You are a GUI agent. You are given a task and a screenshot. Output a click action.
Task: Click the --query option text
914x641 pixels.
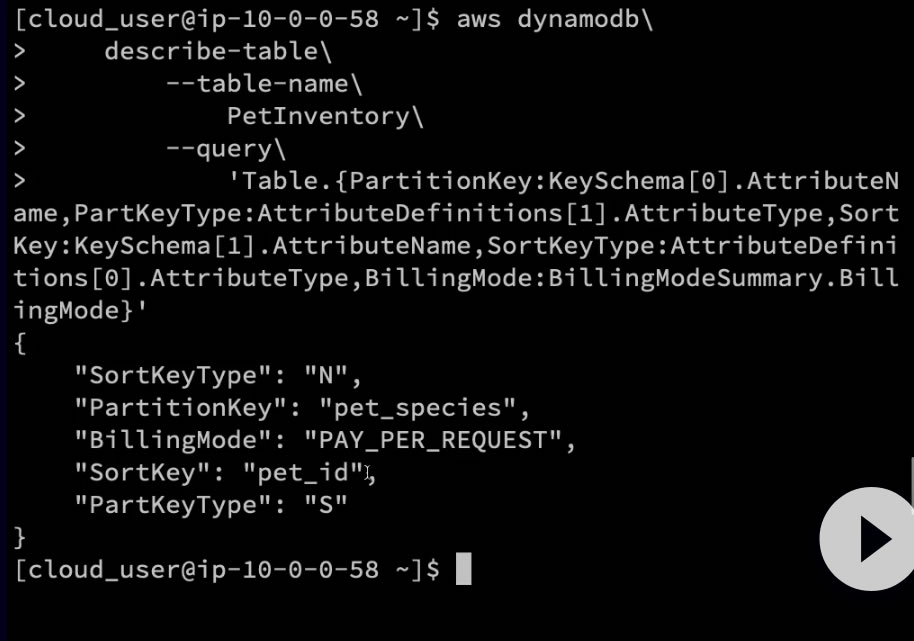pyautogui.click(x=220, y=149)
